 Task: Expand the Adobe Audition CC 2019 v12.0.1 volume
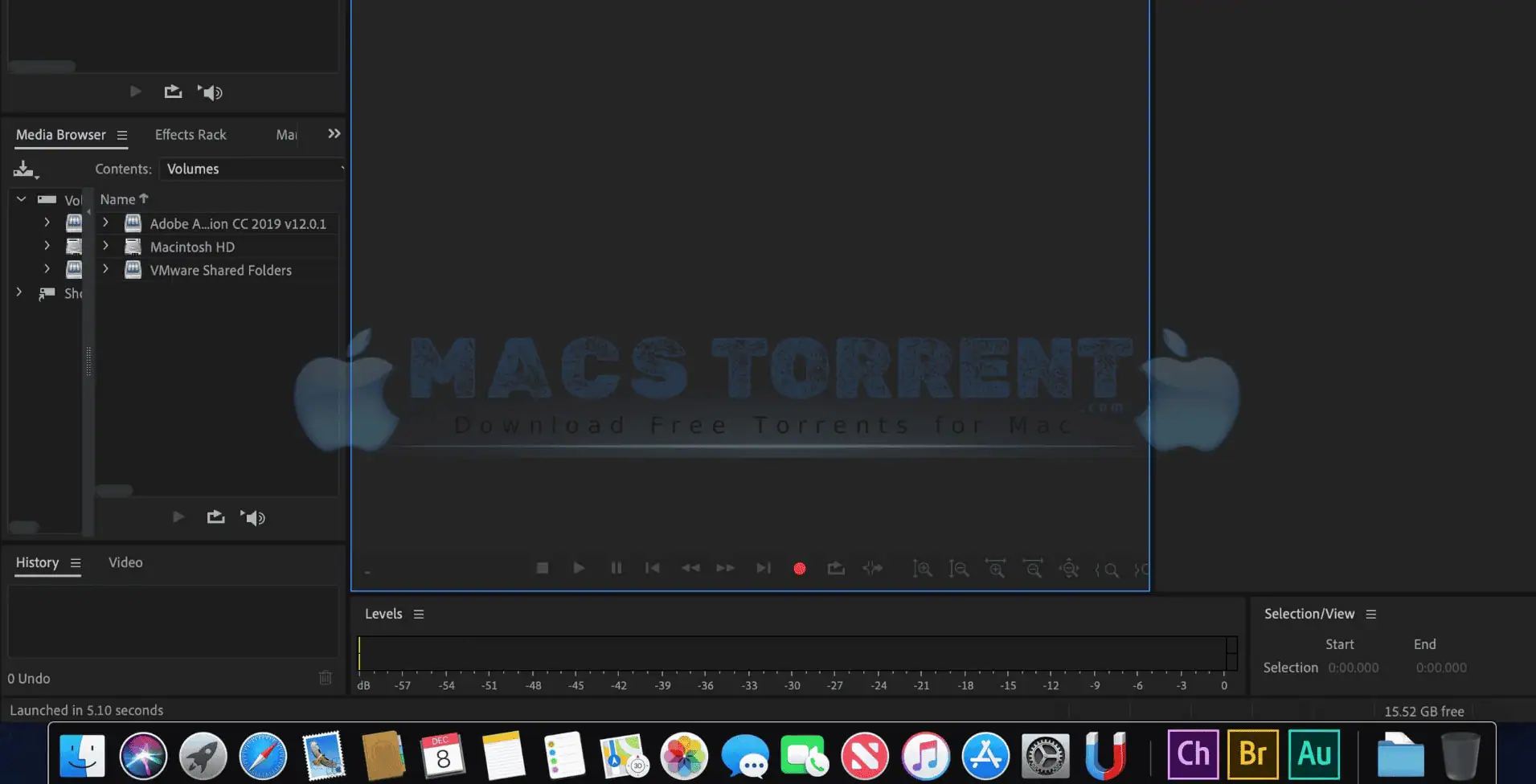[105, 223]
